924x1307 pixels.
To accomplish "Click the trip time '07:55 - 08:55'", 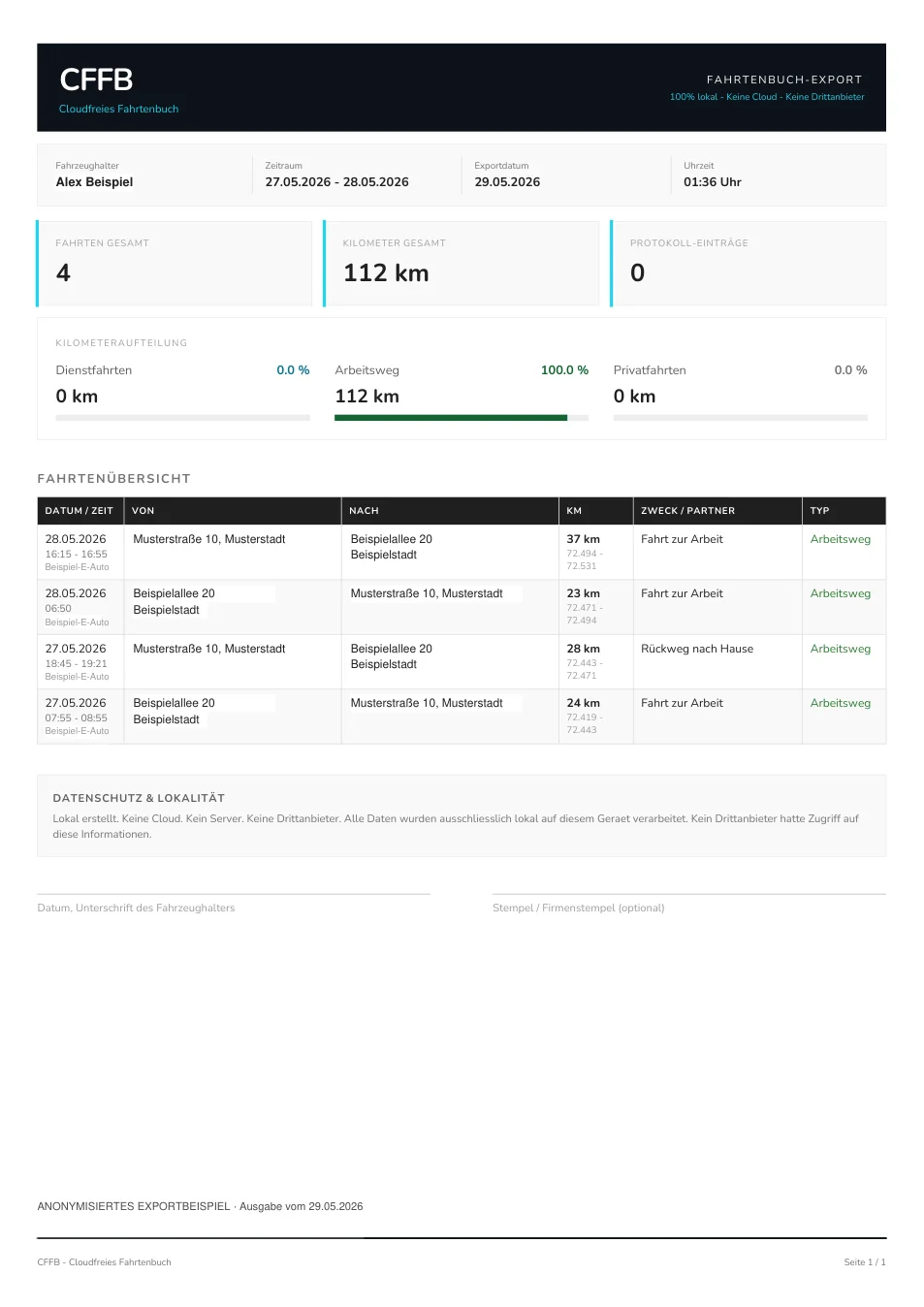I will (76, 718).
